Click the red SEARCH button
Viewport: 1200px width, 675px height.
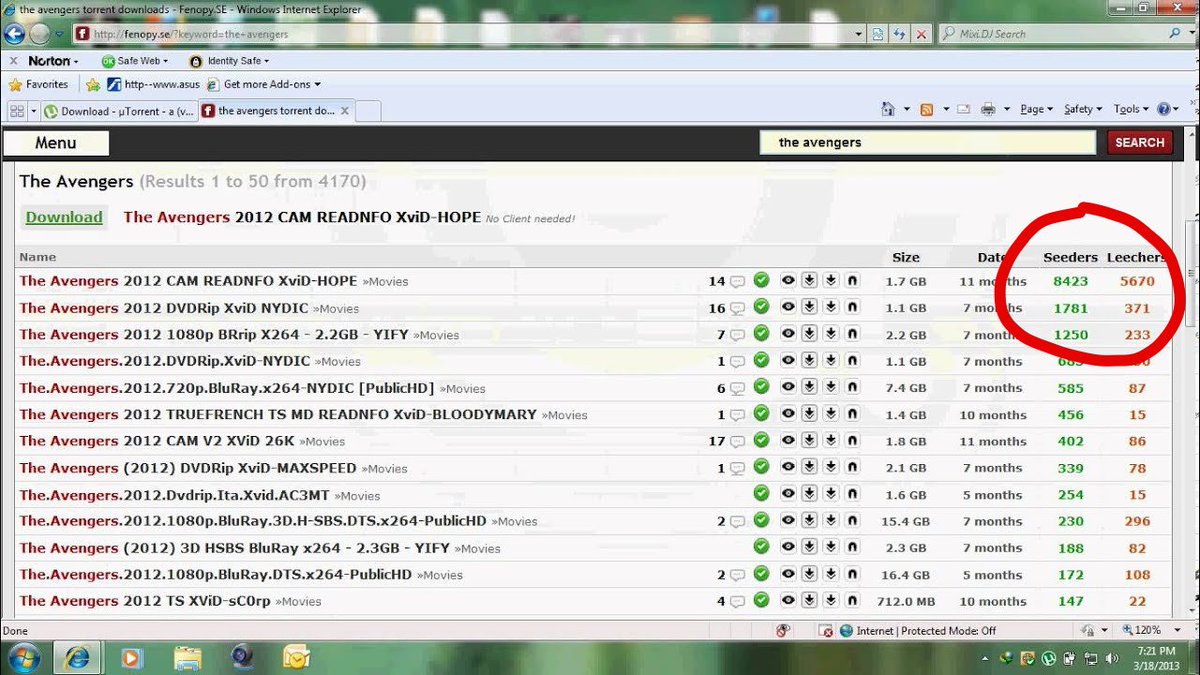pos(1139,143)
